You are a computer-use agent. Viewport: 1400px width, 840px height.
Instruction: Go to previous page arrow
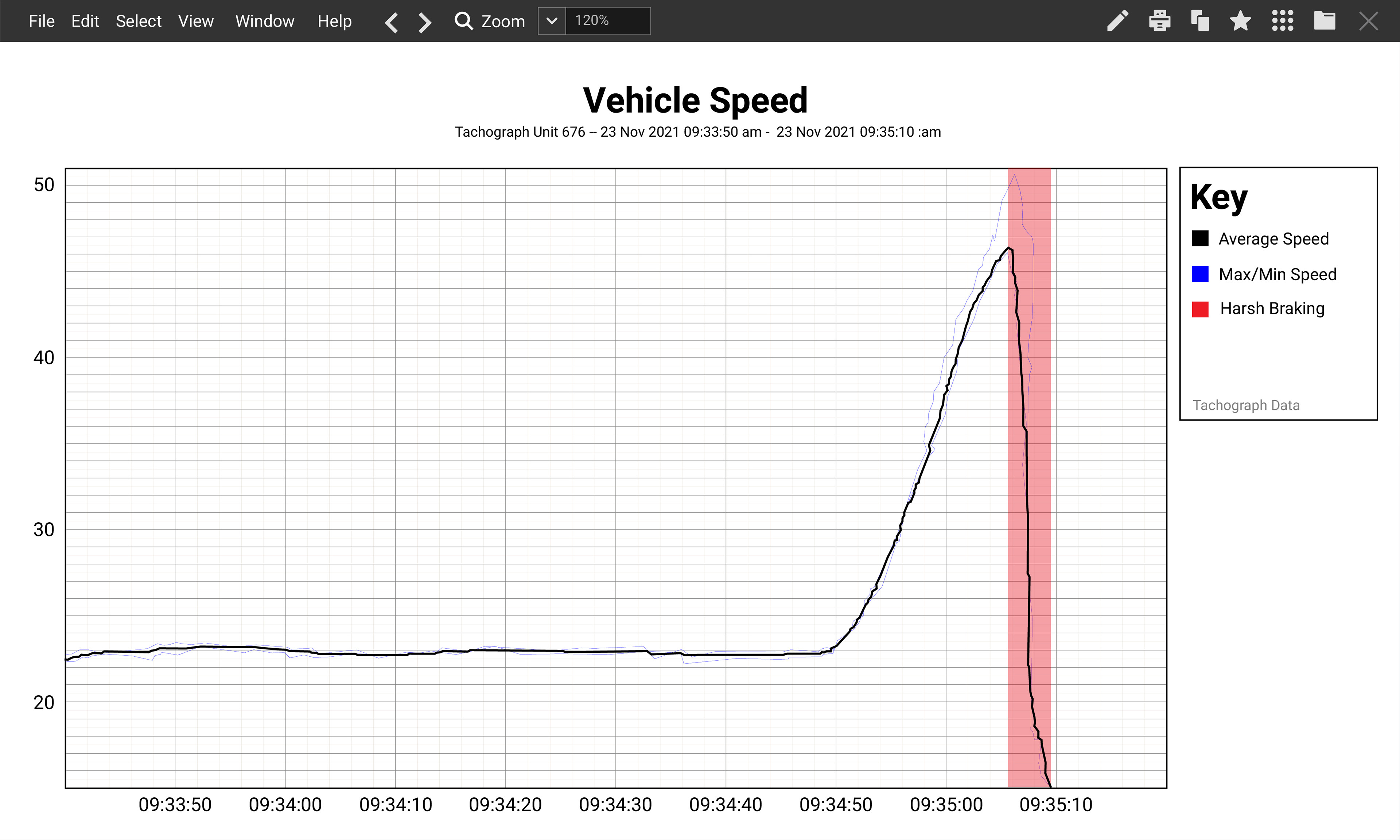click(391, 23)
